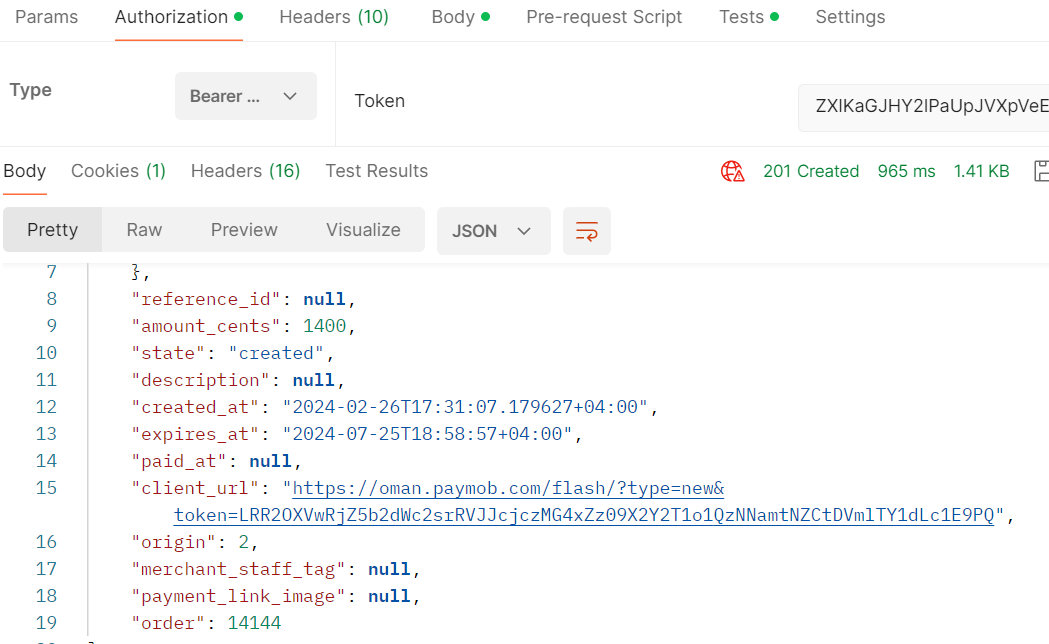This screenshot has width=1049, height=644.
Task: Open the Cookies (1) response tab
Action: [118, 171]
